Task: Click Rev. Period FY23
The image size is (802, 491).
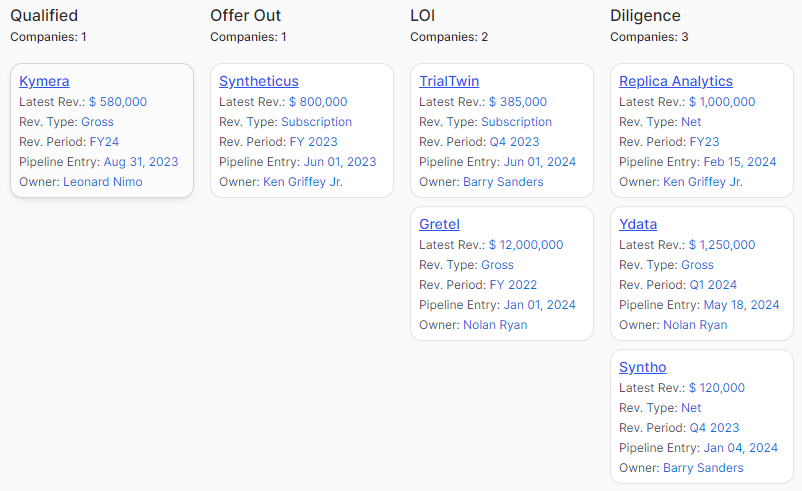Action: (704, 142)
